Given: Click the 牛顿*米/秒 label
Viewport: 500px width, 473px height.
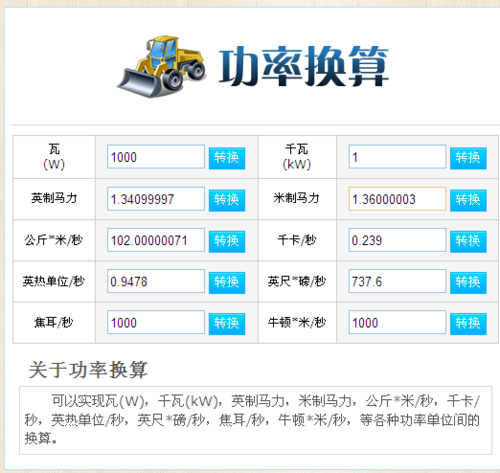Looking at the screenshot, I should (x=297, y=322).
